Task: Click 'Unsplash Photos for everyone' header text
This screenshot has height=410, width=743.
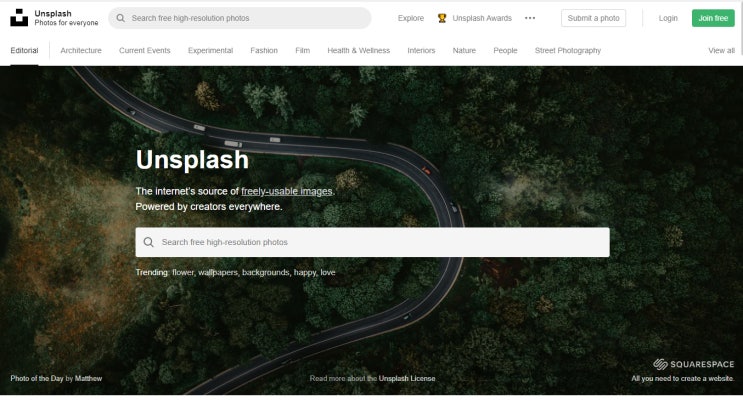Action: click(66, 18)
